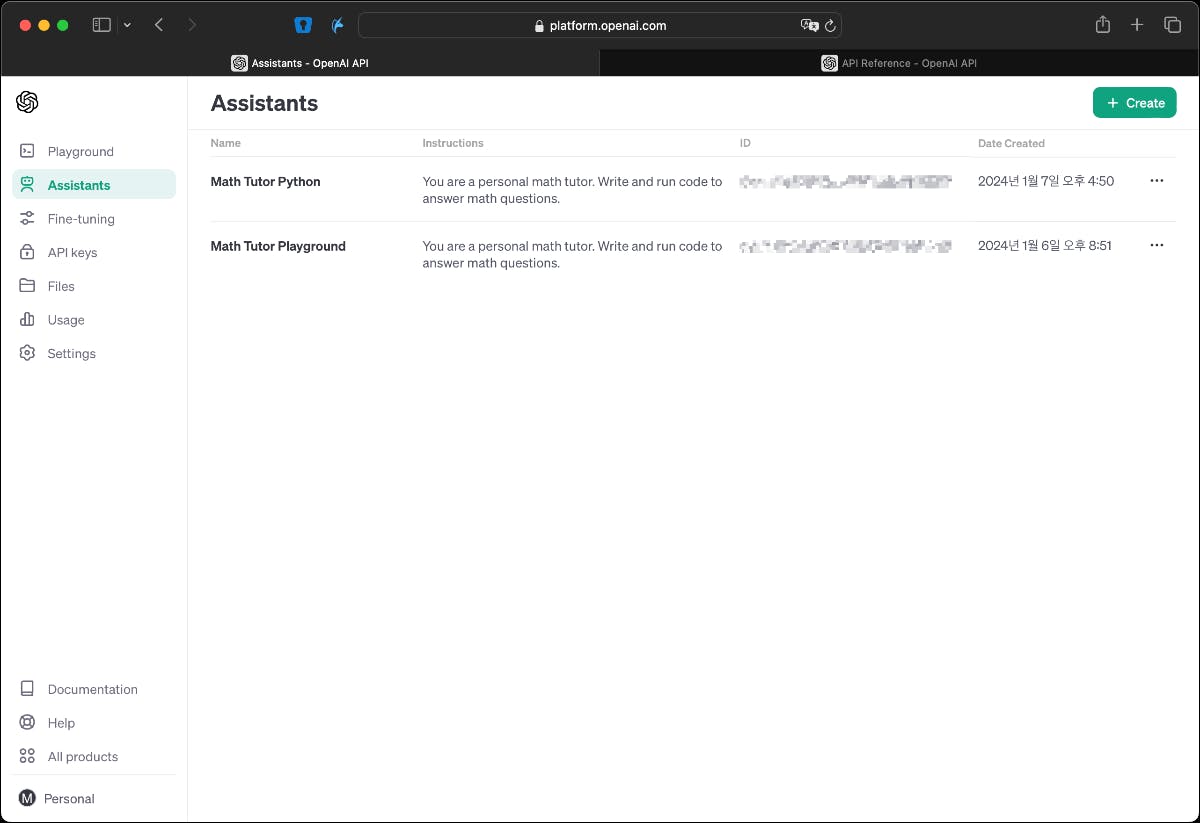Screen dimensions: 1200x823
Task: Click the ID column header
Action: pos(745,143)
